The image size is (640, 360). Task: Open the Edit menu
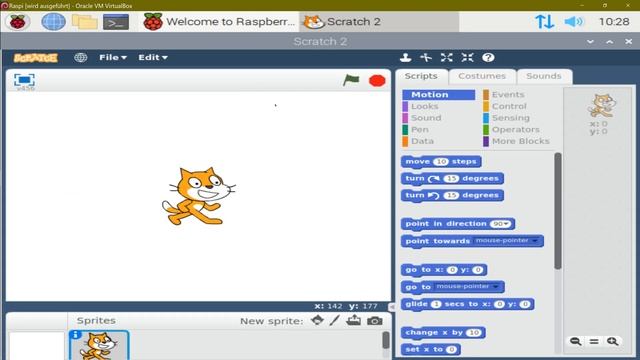153,58
